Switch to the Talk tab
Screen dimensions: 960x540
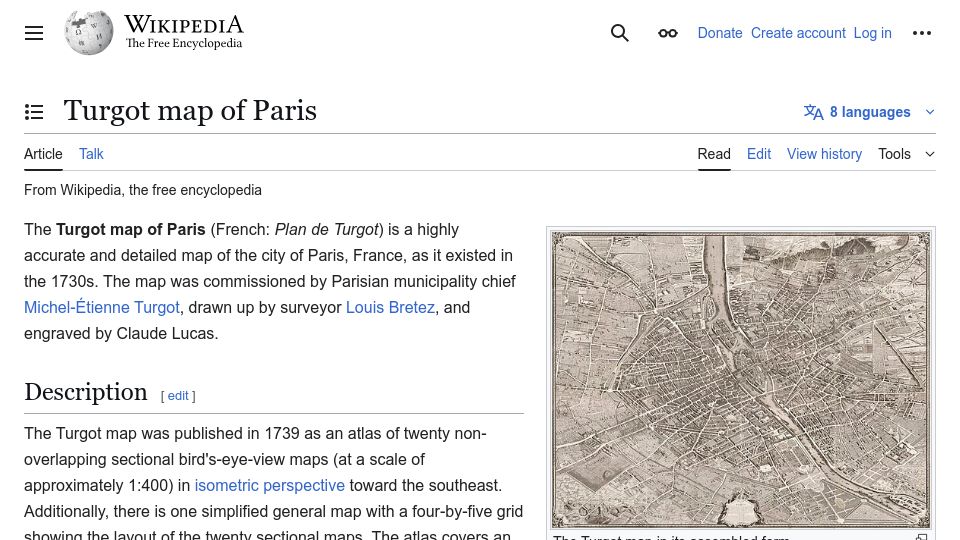coord(91,154)
